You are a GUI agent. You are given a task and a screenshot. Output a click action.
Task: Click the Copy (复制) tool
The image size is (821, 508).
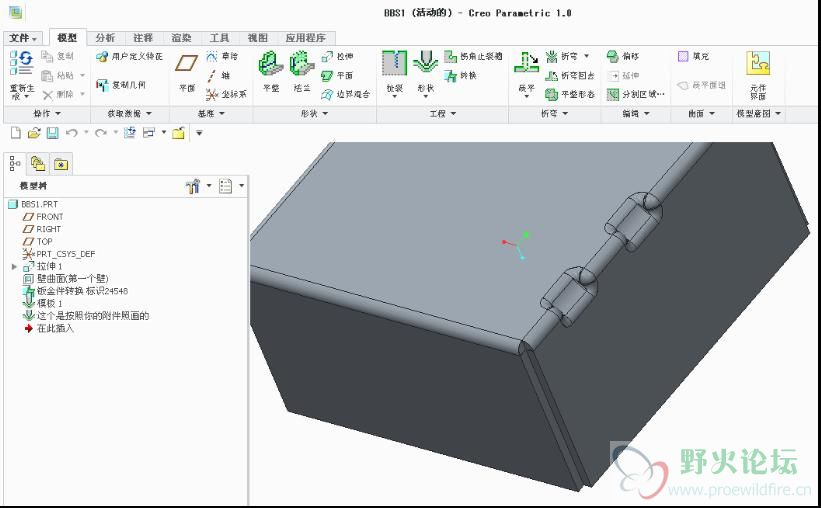[58, 56]
